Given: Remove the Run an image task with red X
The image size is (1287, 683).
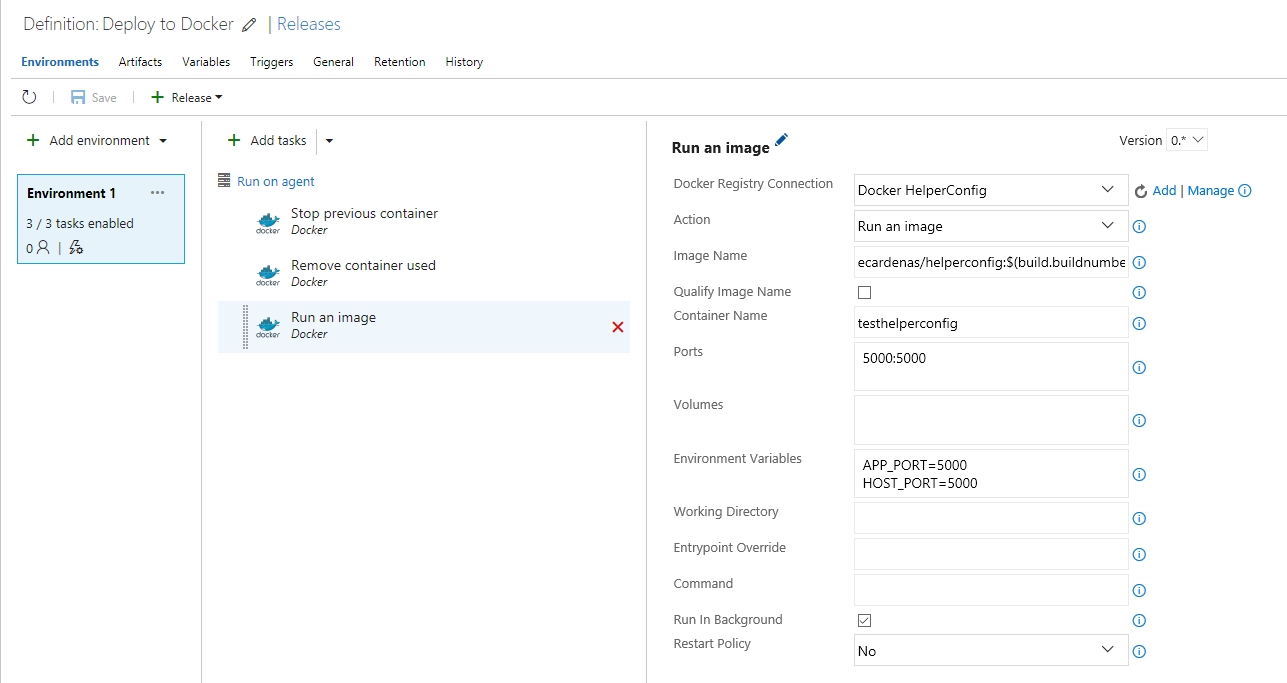Looking at the screenshot, I should (x=617, y=327).
